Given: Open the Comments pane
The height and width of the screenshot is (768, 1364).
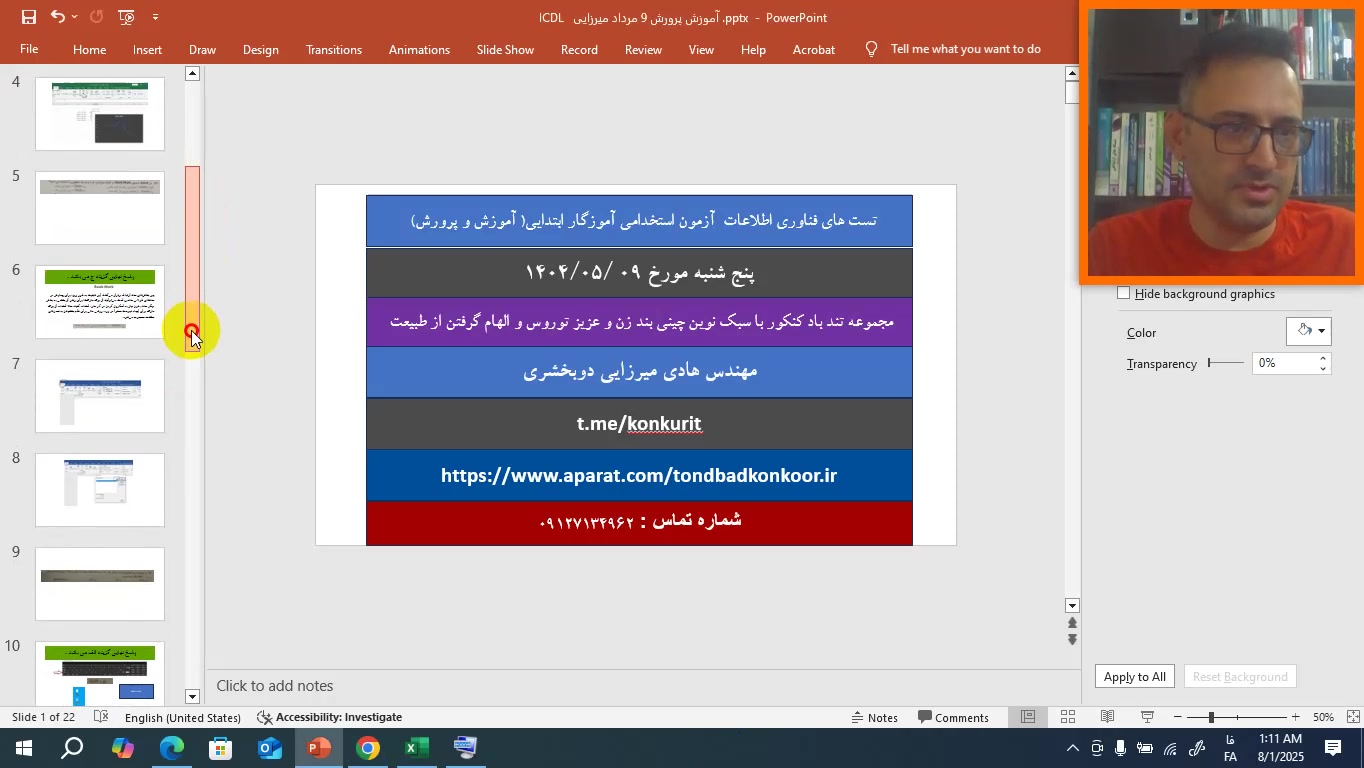Looking at the screenshot, I should [x=954, y=717].
